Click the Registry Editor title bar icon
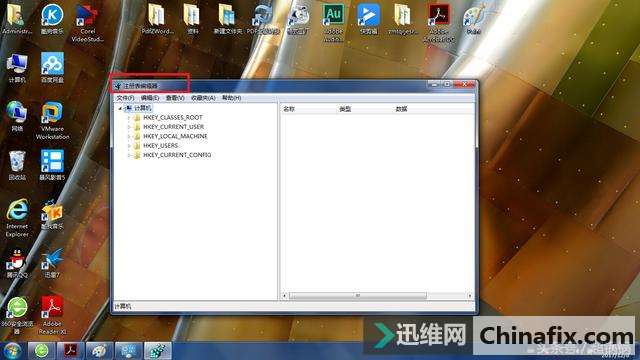The width and height of the screenshot is (640, 360). pyautogui.click(x=118, y=86)
